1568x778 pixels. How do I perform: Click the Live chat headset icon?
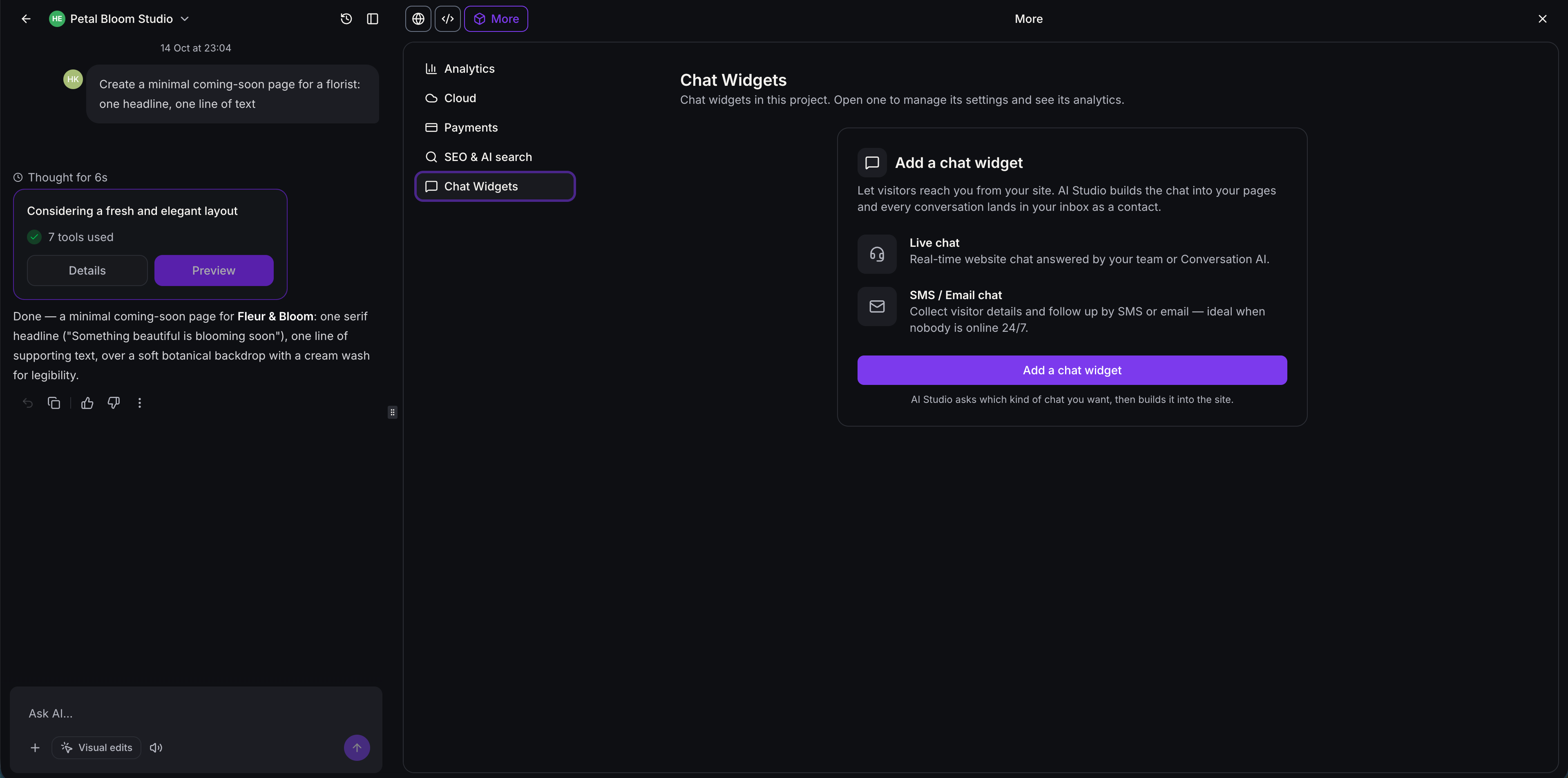[x=877, y=254]
